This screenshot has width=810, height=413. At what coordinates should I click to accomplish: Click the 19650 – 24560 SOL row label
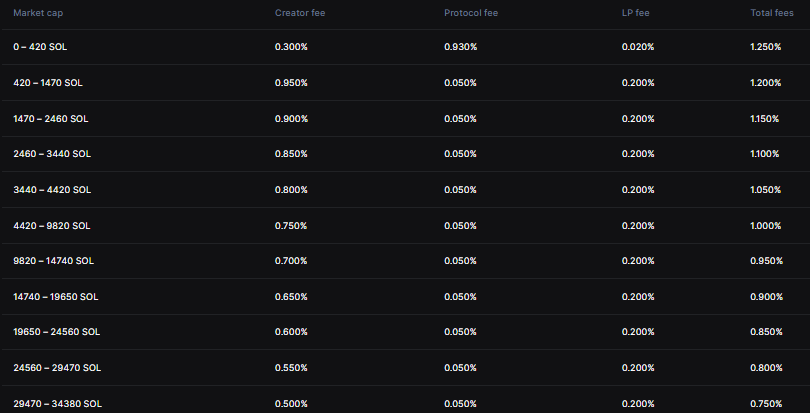tap(57, 332)
